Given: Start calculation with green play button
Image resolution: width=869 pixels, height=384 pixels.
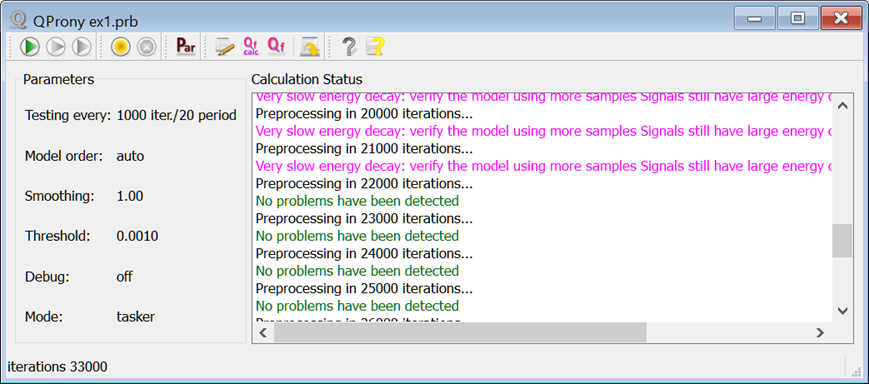Looking at the screenshot, I should [29, 47].
